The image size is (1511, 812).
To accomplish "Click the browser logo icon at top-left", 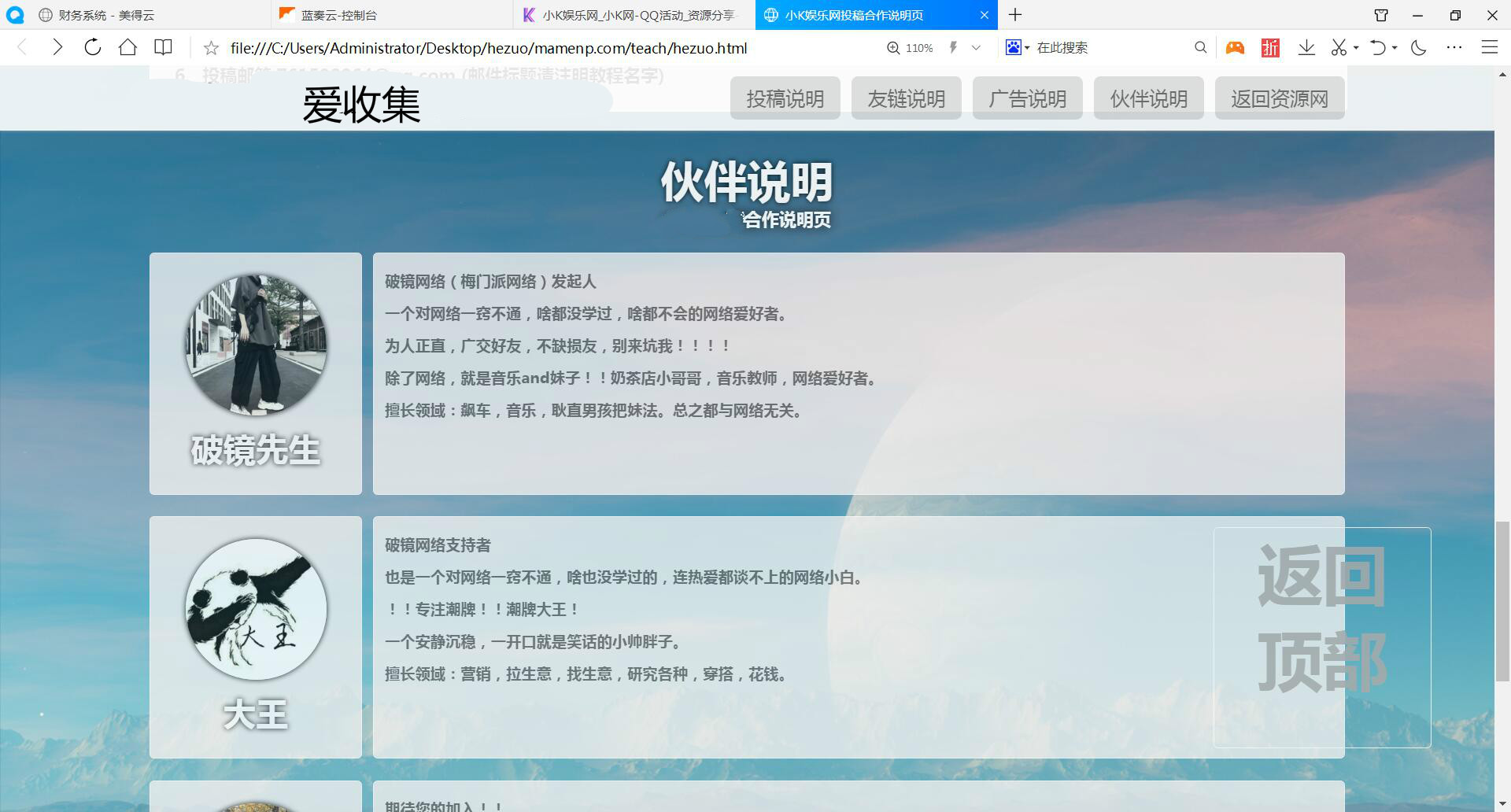I will (14, 15).
